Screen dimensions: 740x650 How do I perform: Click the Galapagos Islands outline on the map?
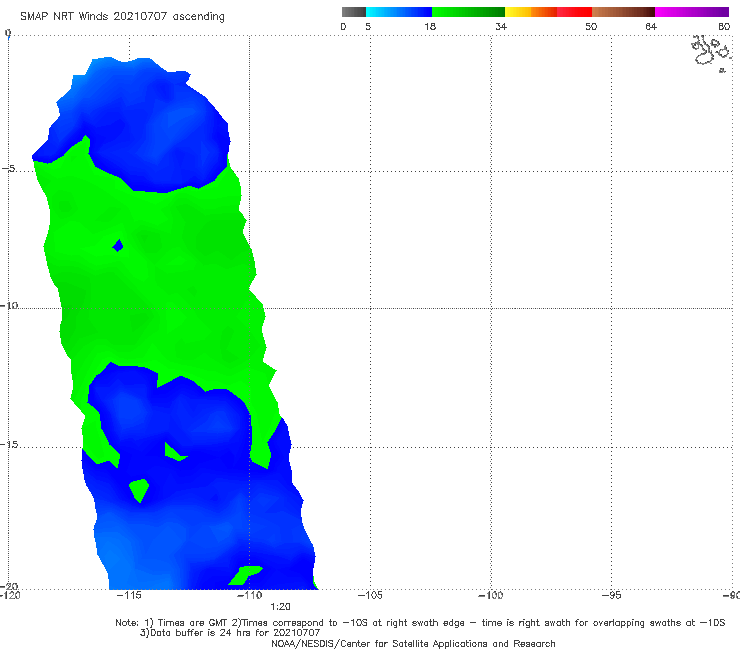pos(711,53)
